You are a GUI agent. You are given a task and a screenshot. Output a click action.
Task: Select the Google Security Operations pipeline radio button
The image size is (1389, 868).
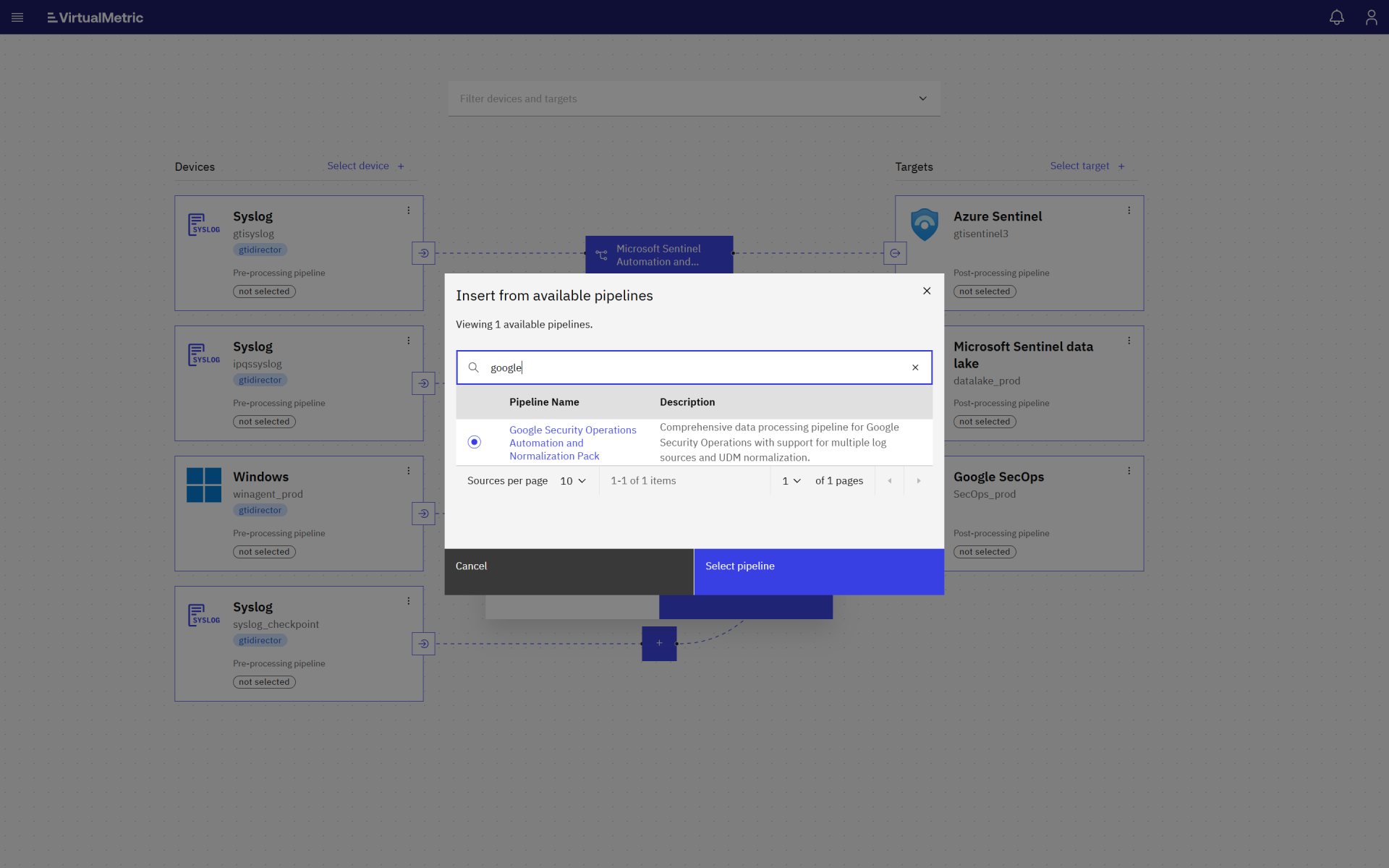(x=474, y=442)
